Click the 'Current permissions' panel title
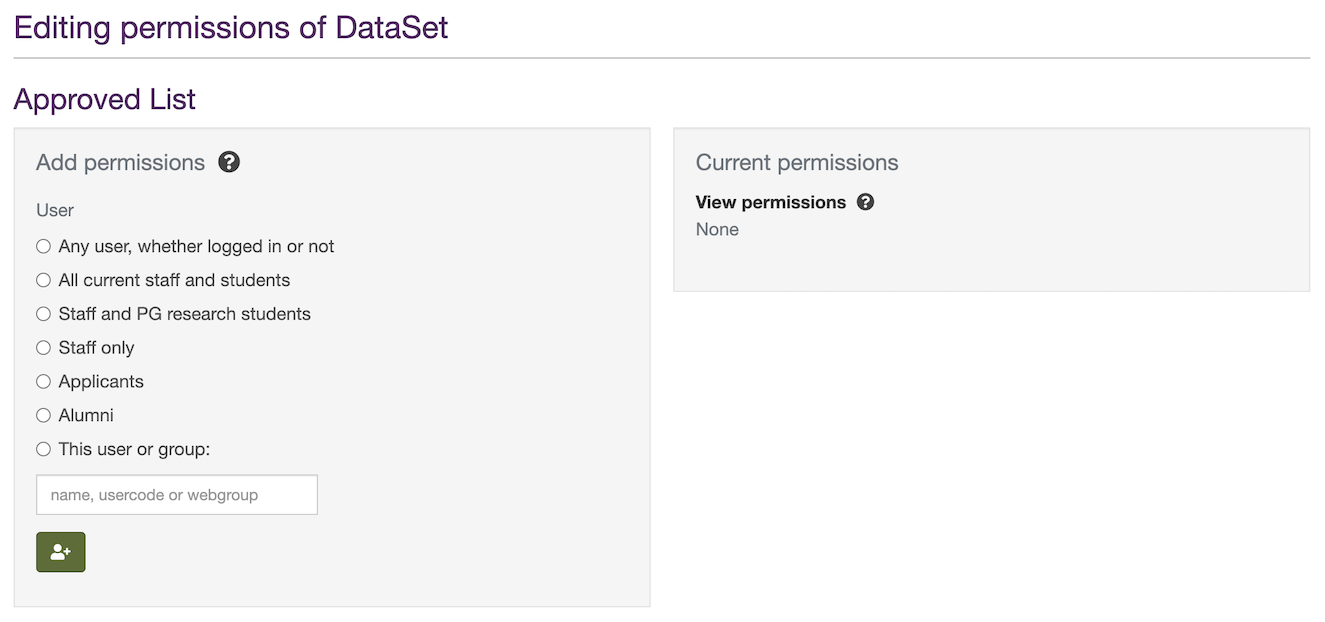This screenshot has width=1325, height=622. pos(797,163)
